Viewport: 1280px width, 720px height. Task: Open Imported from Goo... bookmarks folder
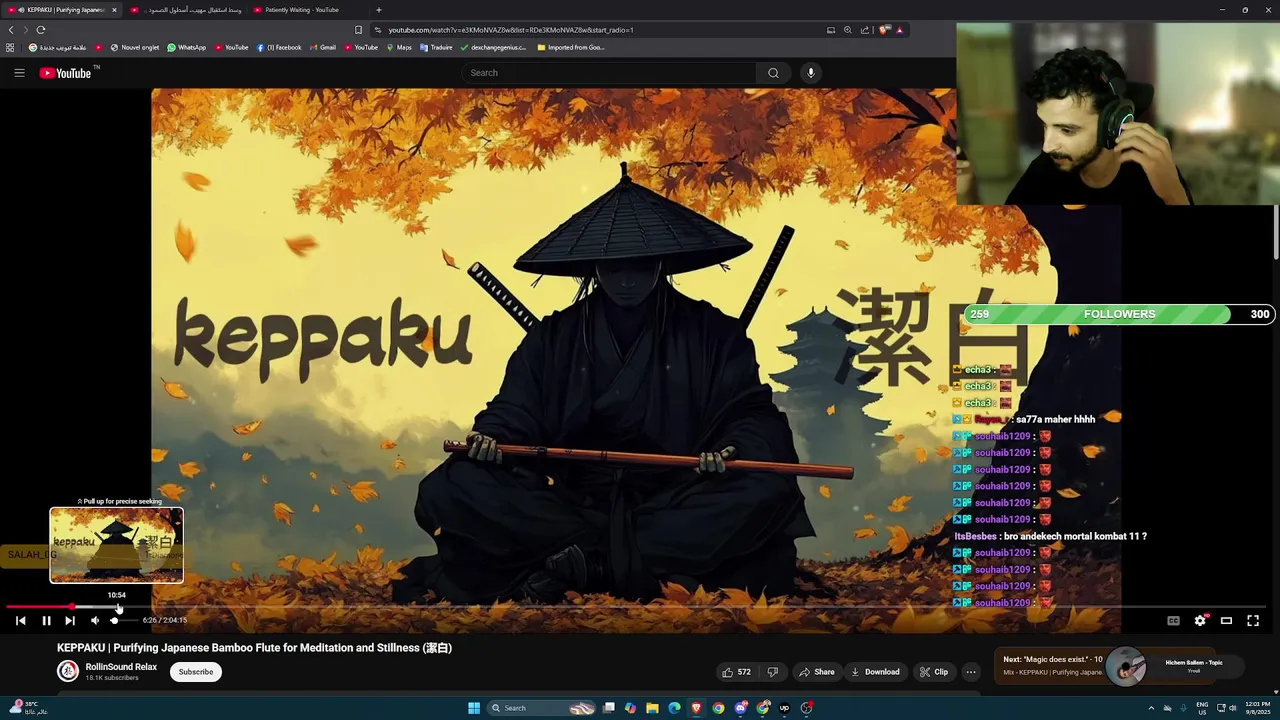click(x=570, y=47)
